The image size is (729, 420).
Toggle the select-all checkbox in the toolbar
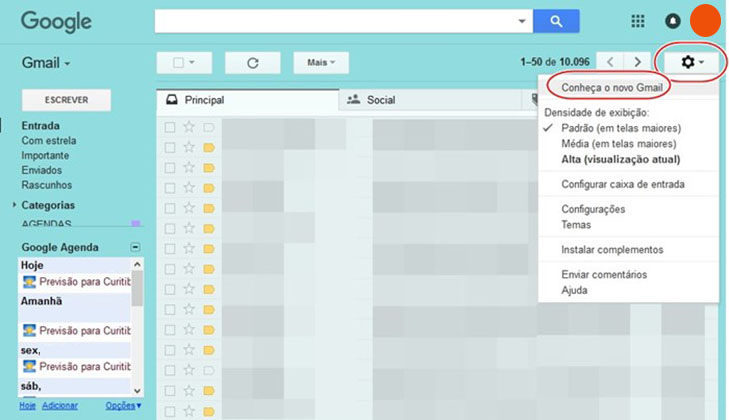click(179, 63)
